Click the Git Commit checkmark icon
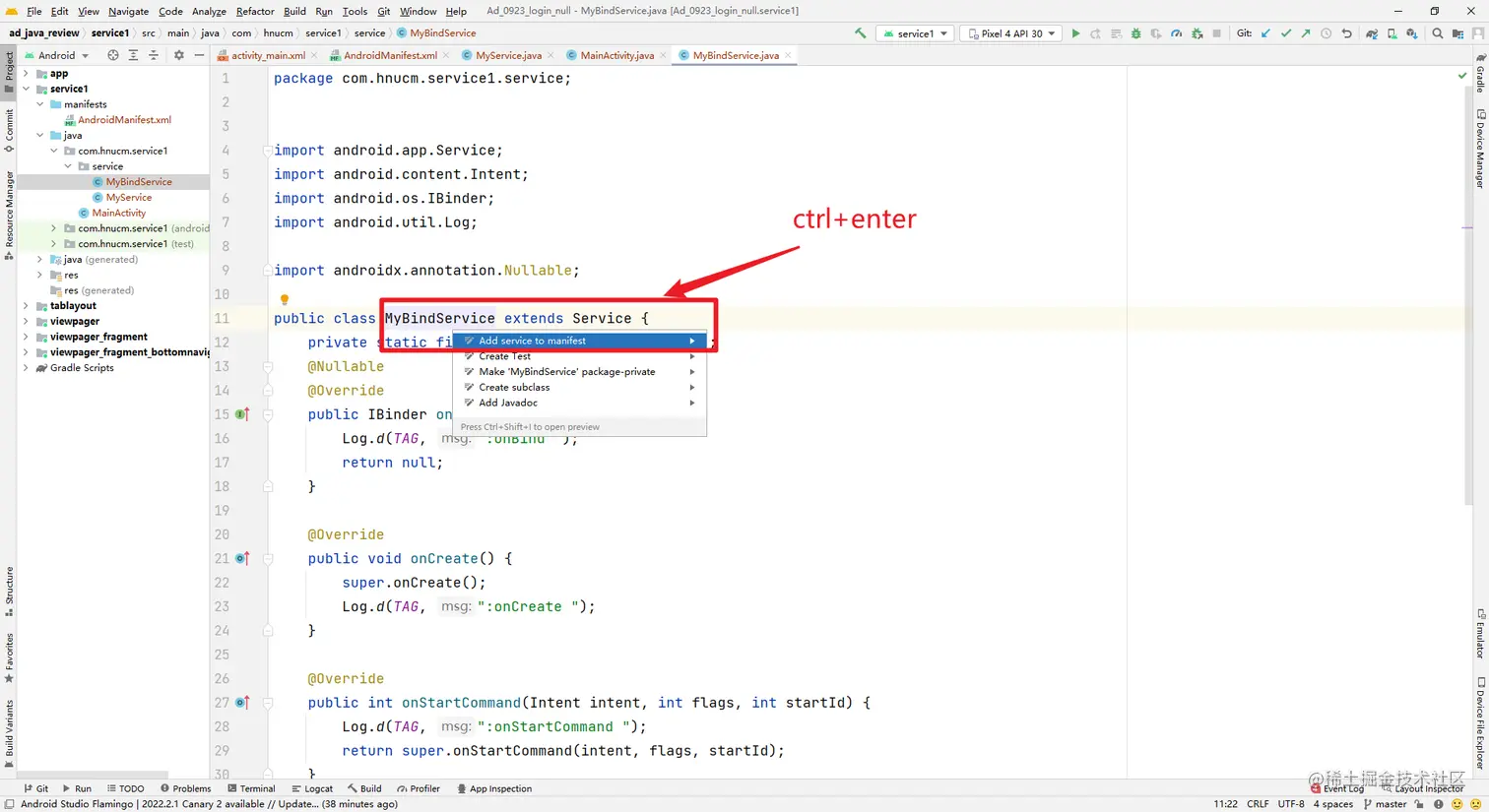This screenshot has height=812, width=1489. click(x=1286, y=33)
